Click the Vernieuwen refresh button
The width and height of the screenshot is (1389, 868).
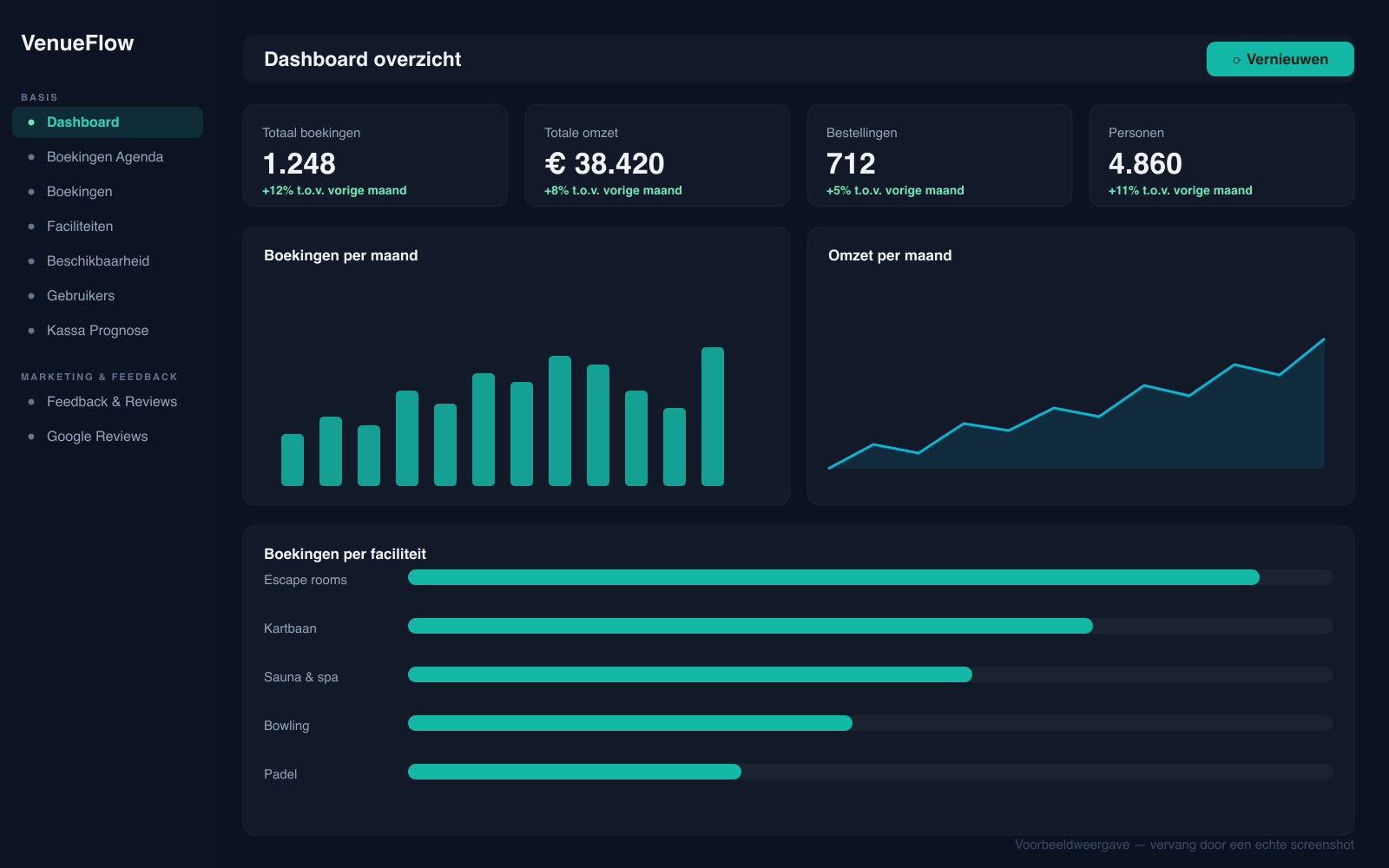coord(1280,59)
